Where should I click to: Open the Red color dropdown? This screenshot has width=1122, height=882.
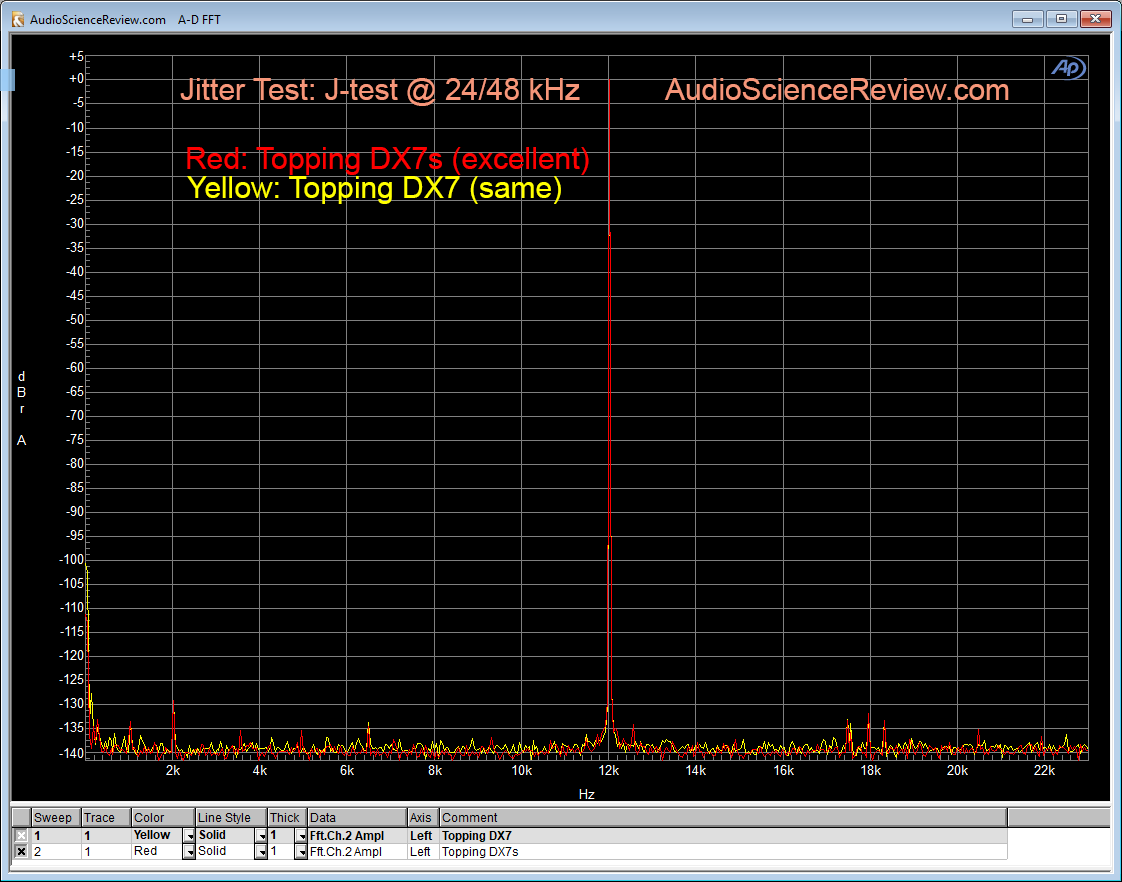(189, 851)
